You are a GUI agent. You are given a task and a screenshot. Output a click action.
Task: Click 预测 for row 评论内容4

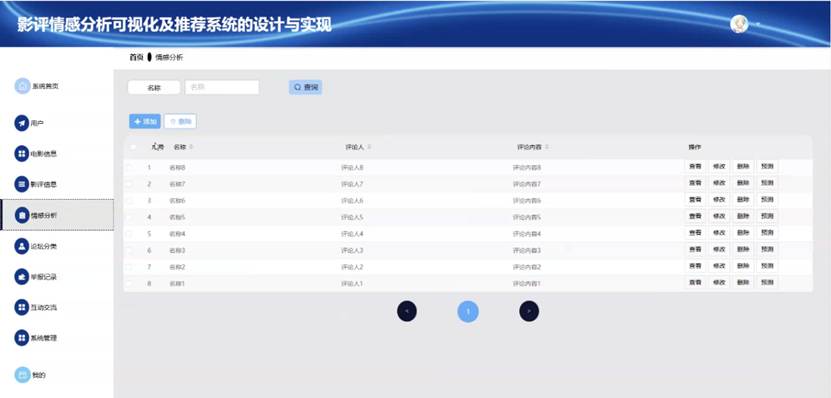coord(767,233)
